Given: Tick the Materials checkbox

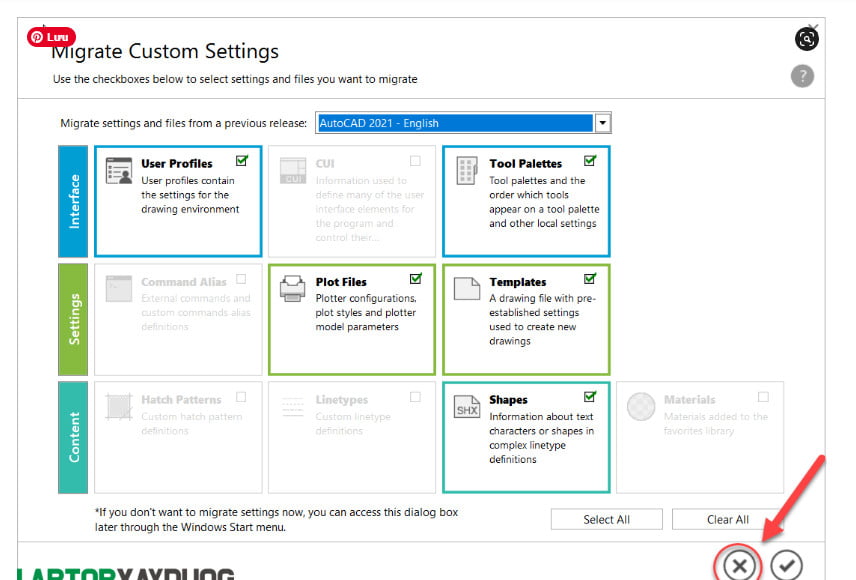Looking at the screenshot, I should [x=763, y=397].
